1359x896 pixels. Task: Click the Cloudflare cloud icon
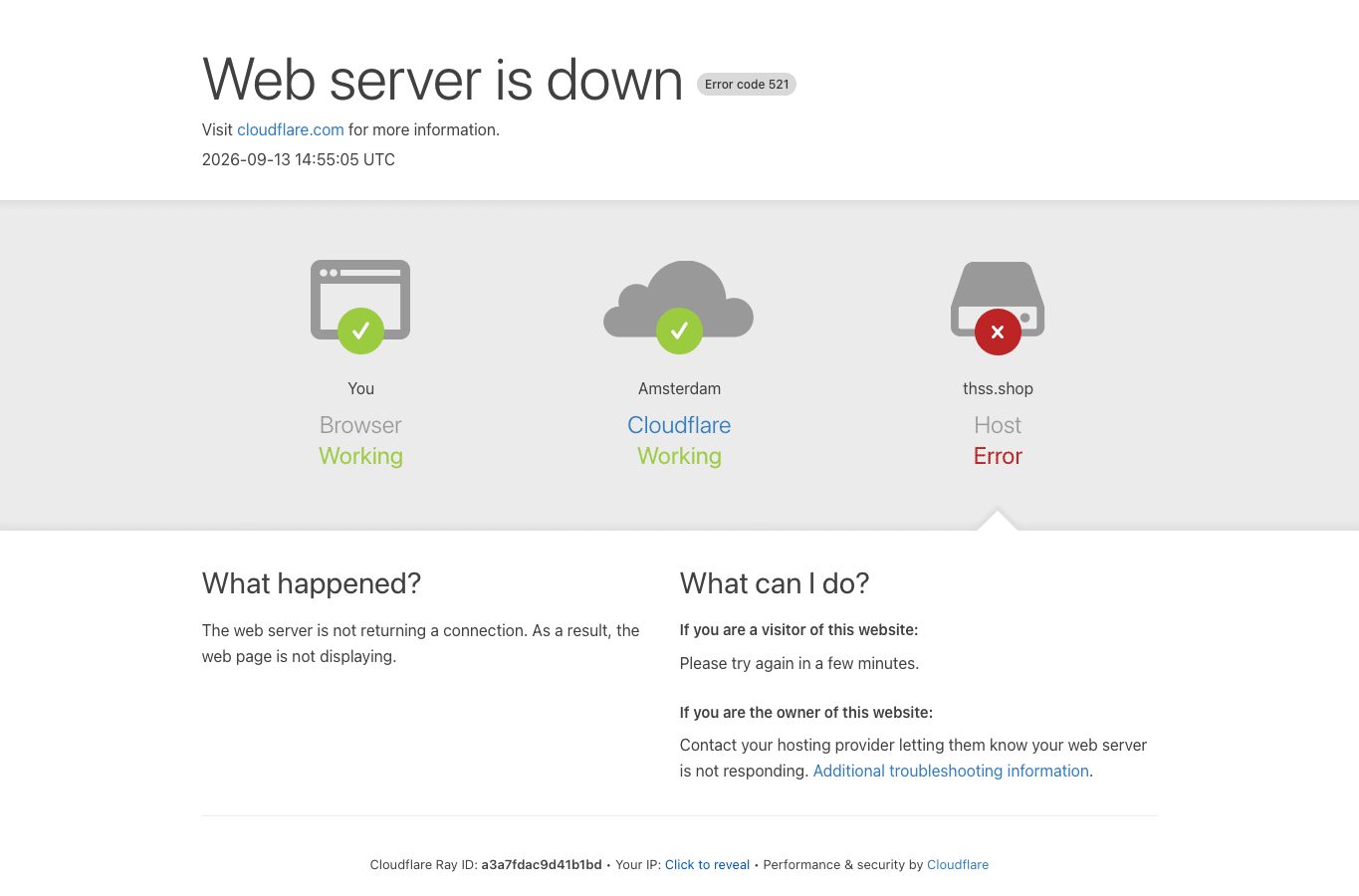pos(679,299)
